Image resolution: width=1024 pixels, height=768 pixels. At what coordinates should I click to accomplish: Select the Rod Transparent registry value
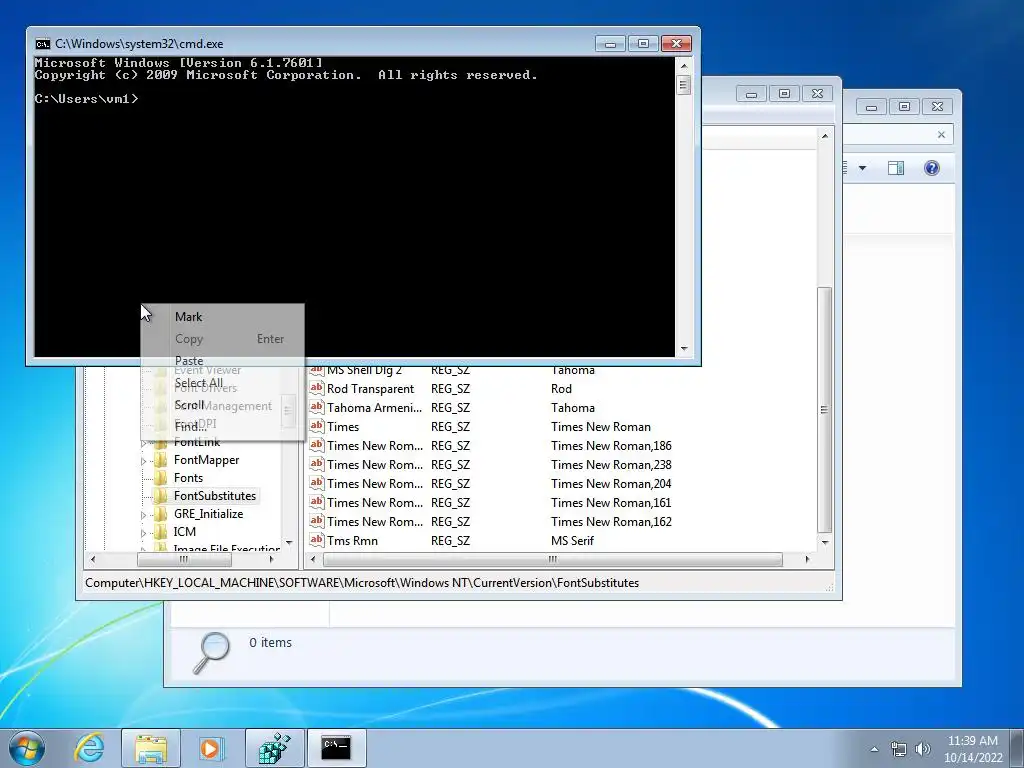click(x=370, y=389)
